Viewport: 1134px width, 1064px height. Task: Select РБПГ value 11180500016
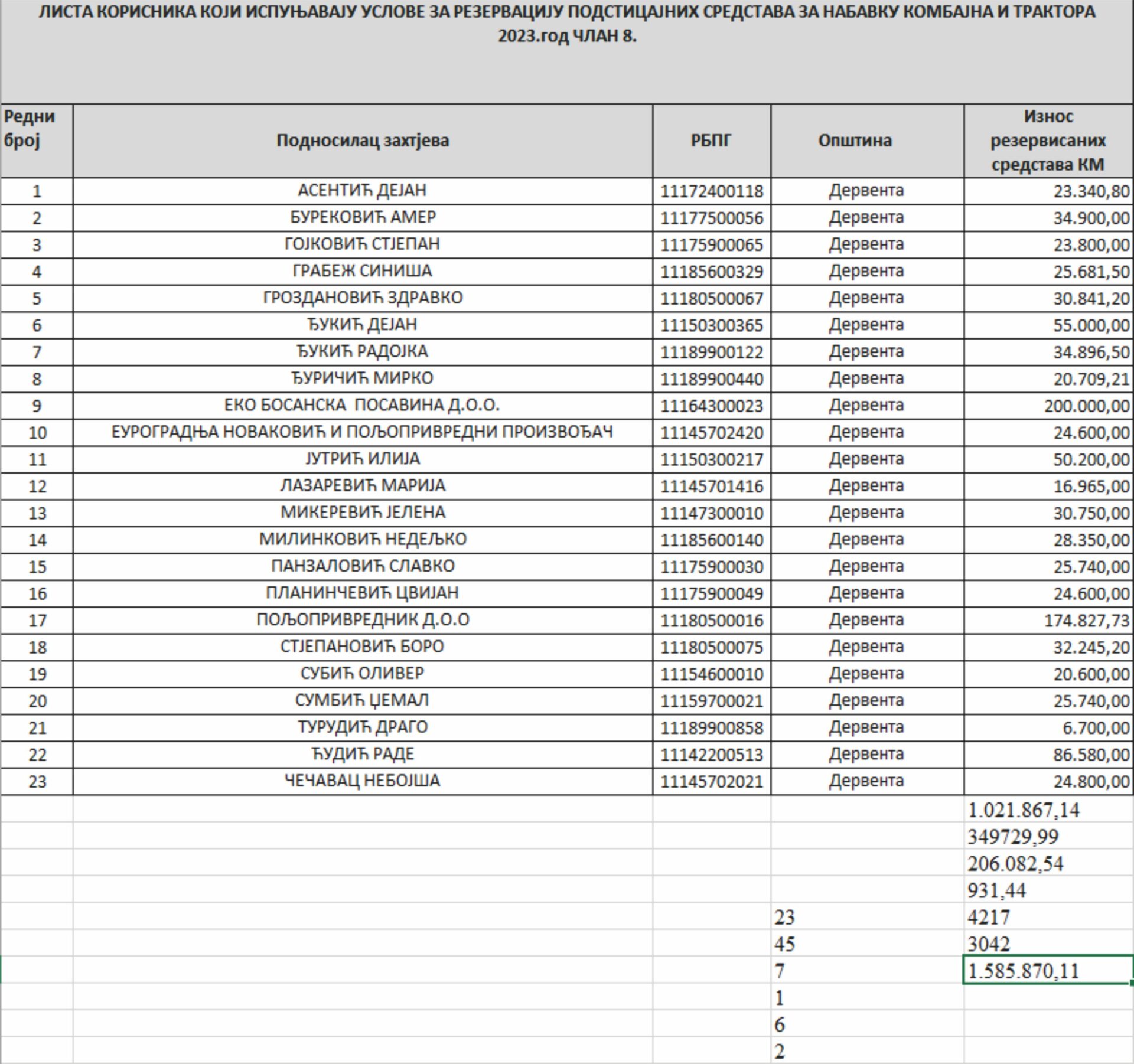(712, 621)
